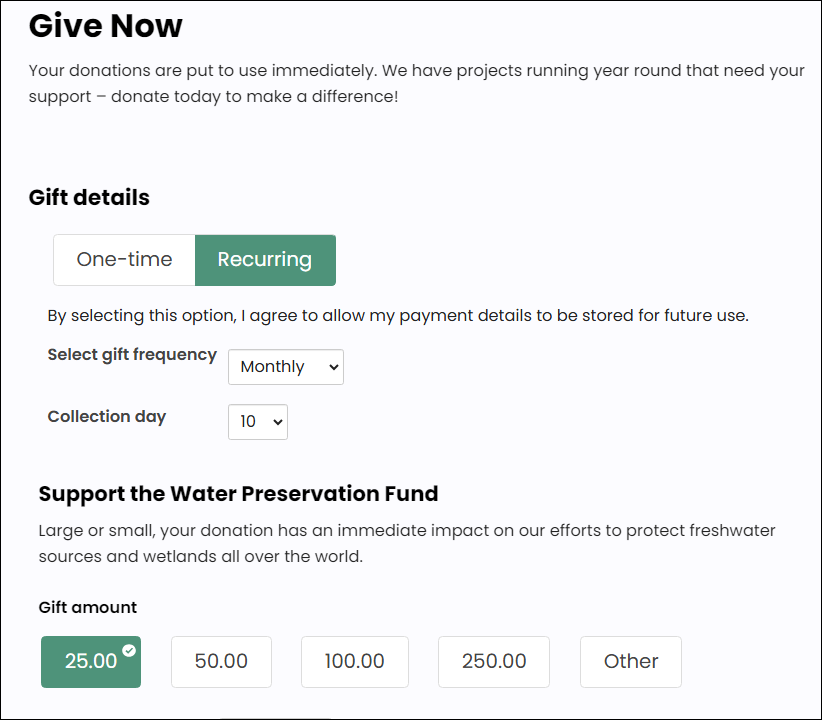Viewport: 822px width, 720px height.
Task: Select the Recurring gift option
Action: (x=265, y=260)
